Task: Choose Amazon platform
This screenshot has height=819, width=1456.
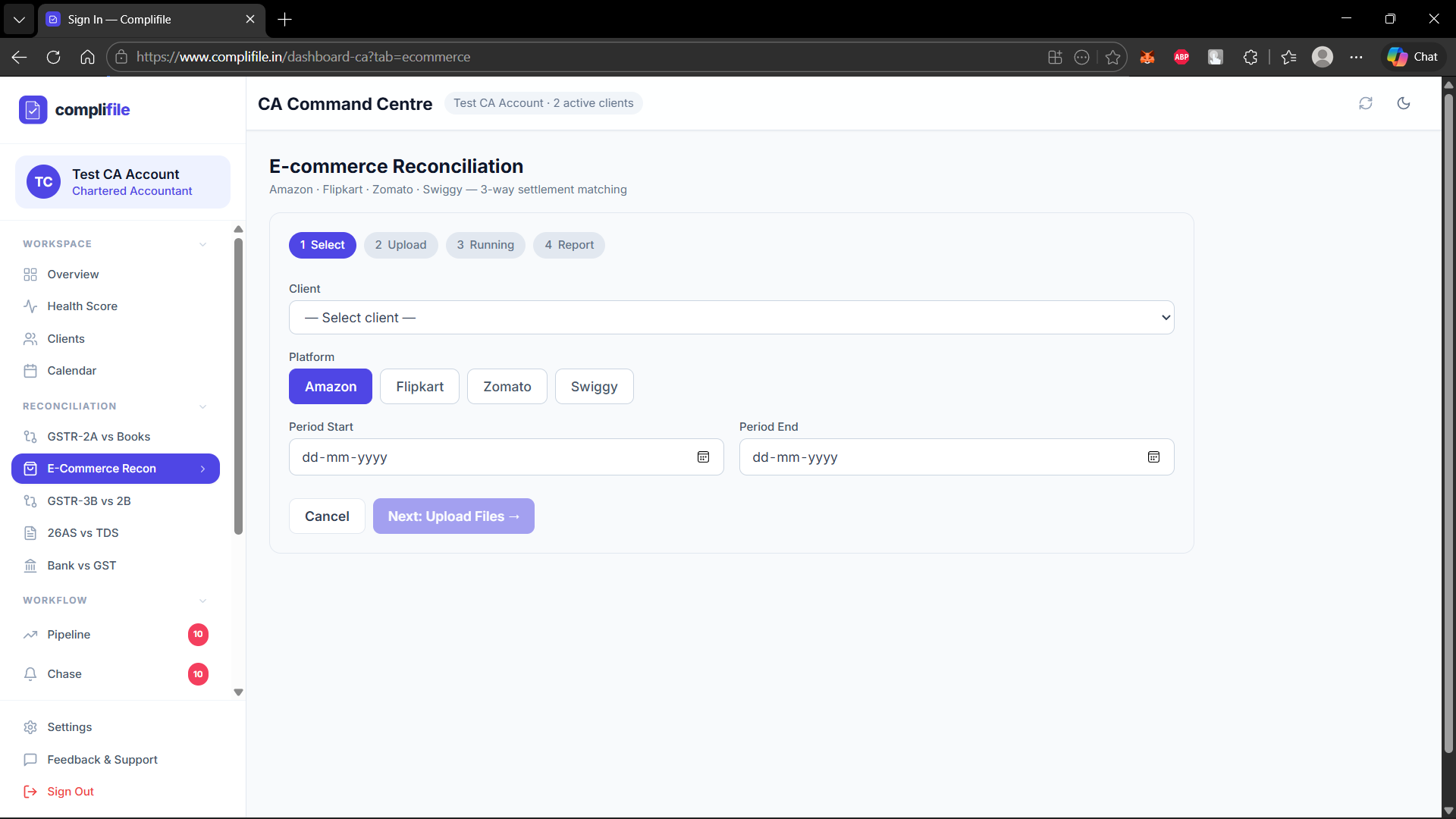Action: point(331,387)
